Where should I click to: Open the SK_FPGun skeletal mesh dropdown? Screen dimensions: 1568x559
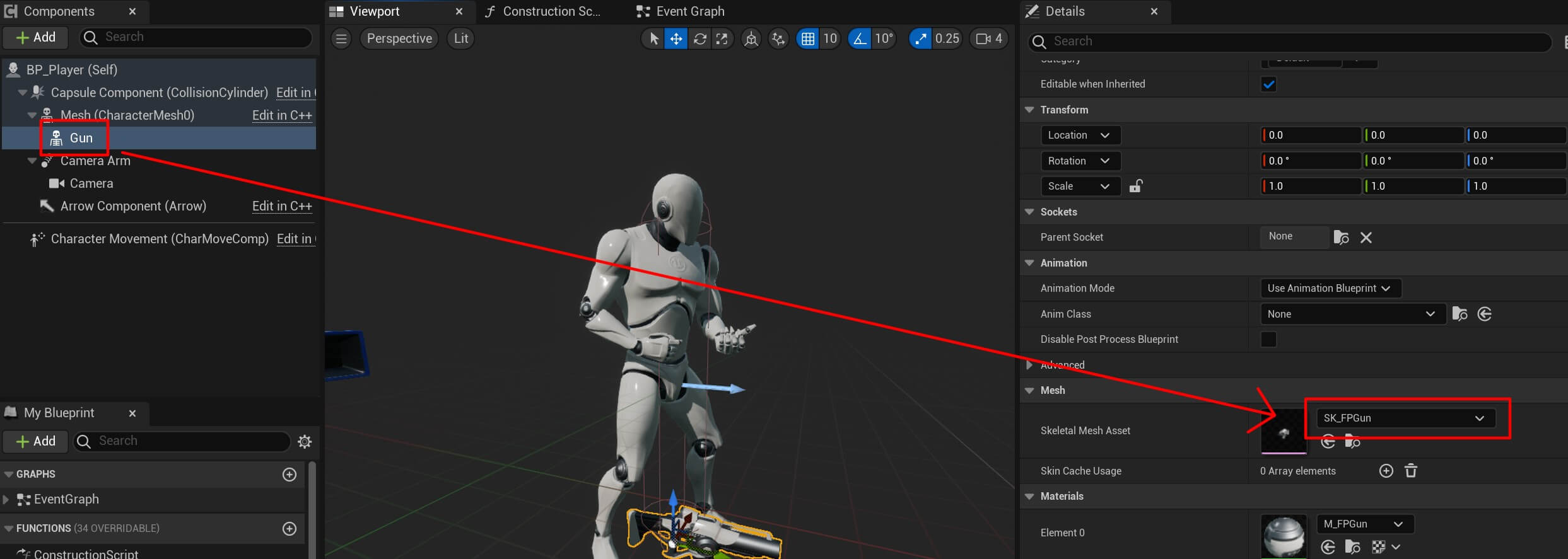(1405, 418)
